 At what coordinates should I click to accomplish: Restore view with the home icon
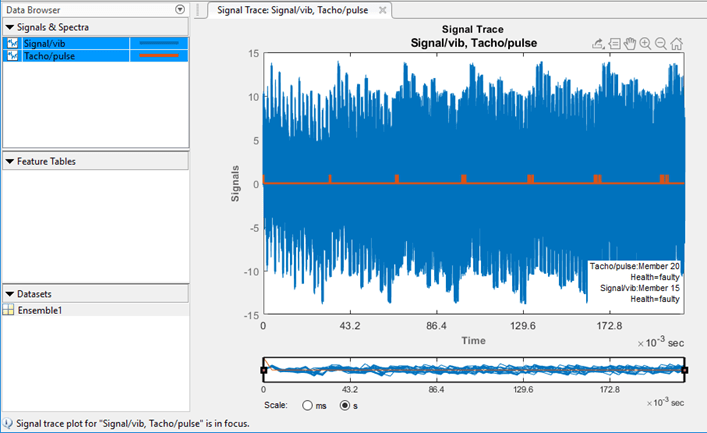[676, 44]
